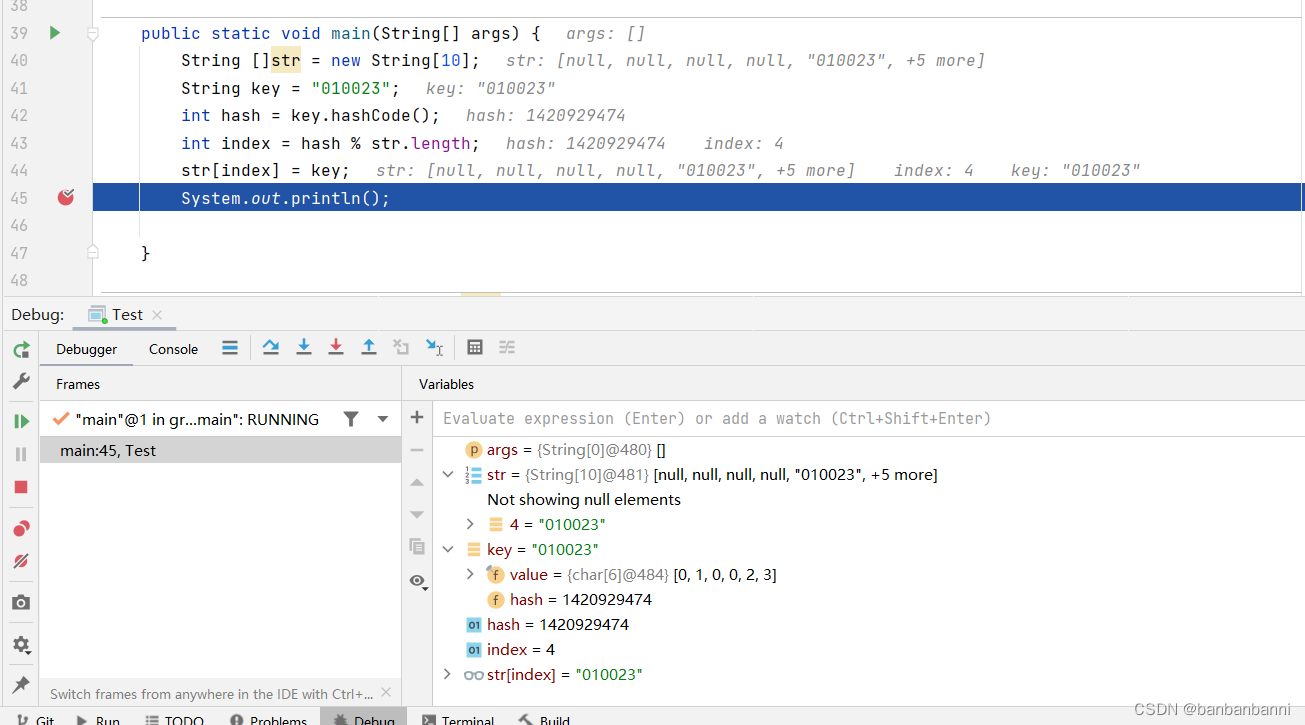Fold the main method at line 39
The height and width of the screenshot is (725, 1305).
pos(92,33)
